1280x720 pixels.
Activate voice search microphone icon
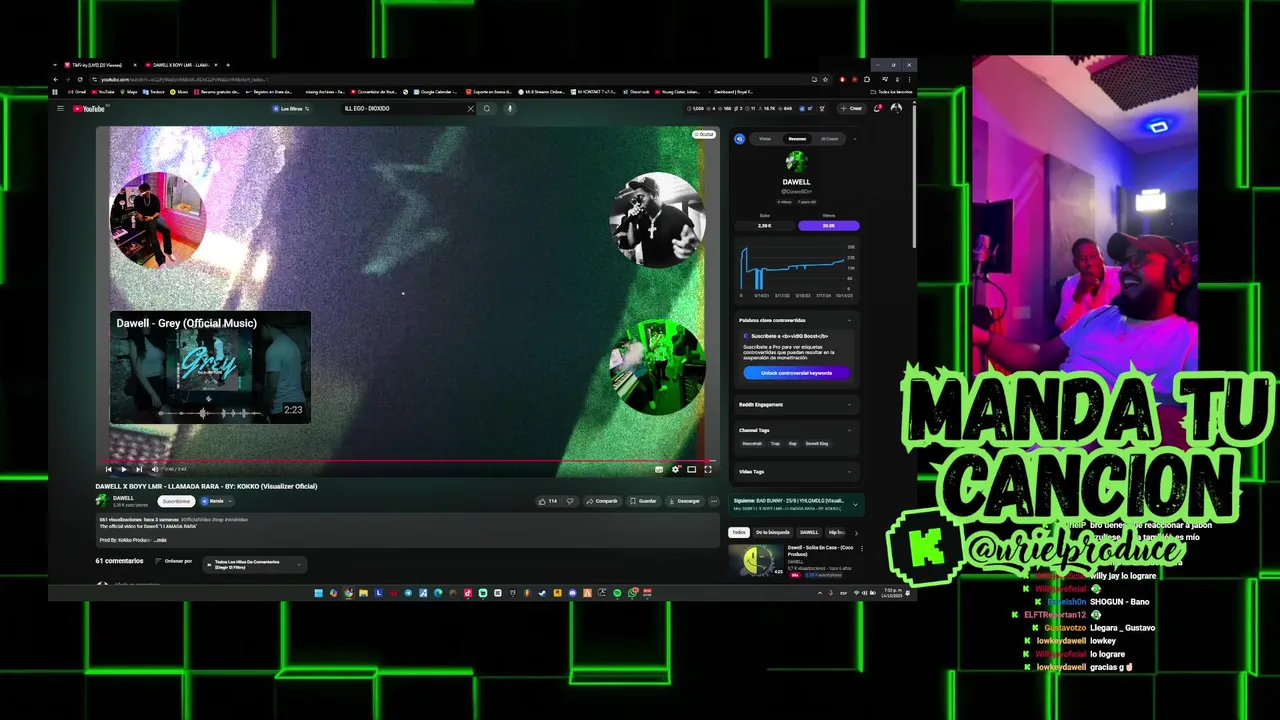click(x=509, y=108)
